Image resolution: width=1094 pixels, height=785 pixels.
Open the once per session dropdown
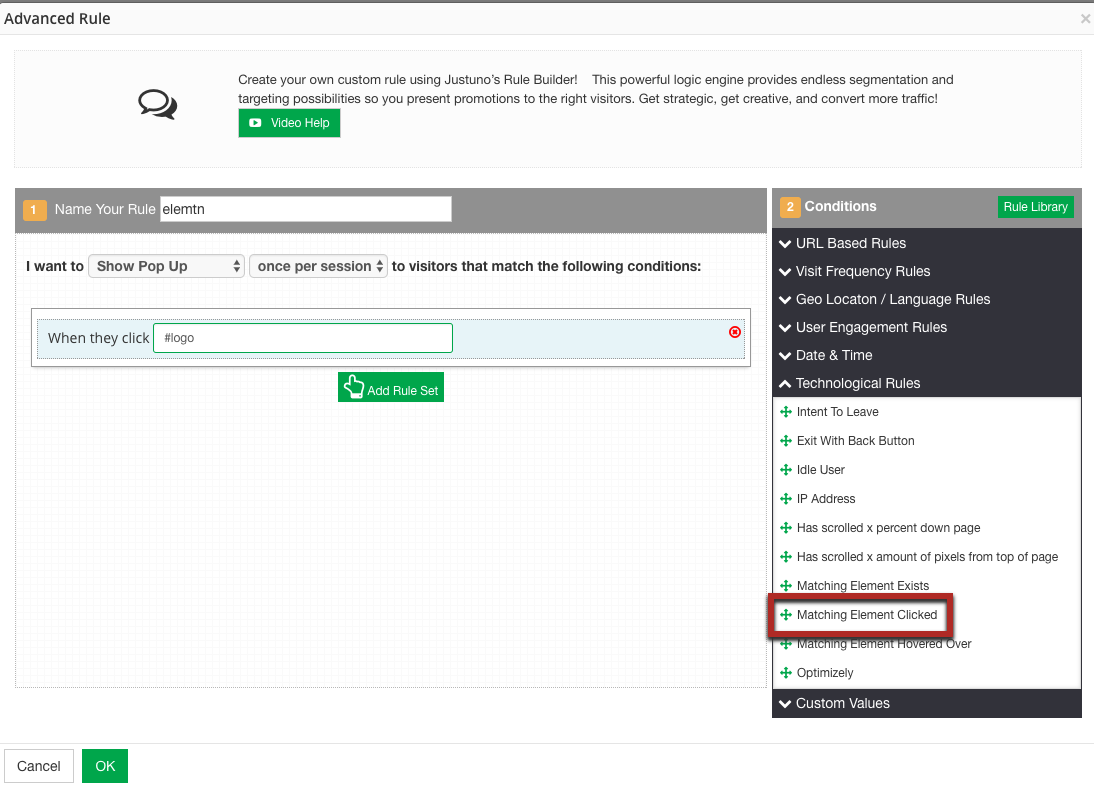click(x=318, y=266)
